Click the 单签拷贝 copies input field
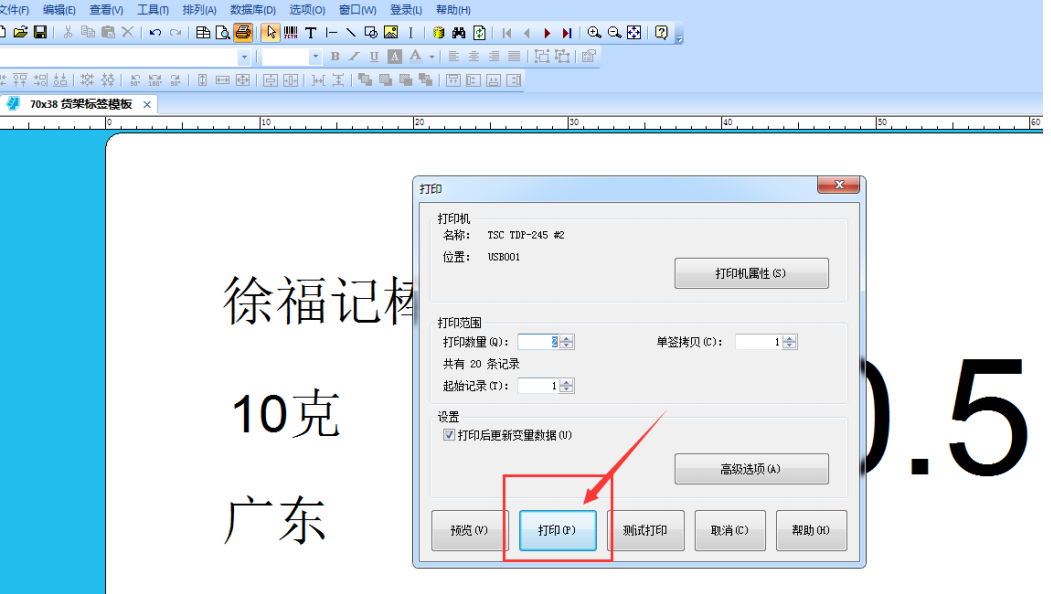Viewport: 1051px width, 594px height. [x=759, y=342]
